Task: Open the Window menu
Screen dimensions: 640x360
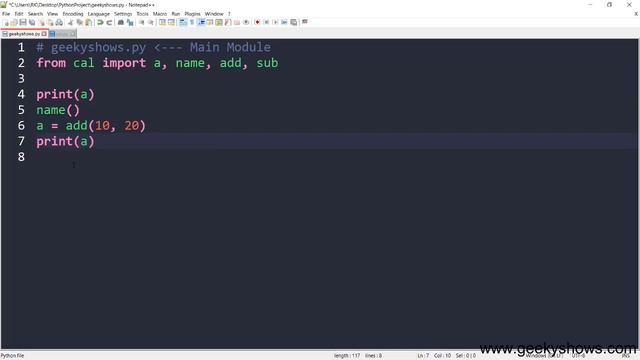Action: pyautogui.click(x=214, y=14)
